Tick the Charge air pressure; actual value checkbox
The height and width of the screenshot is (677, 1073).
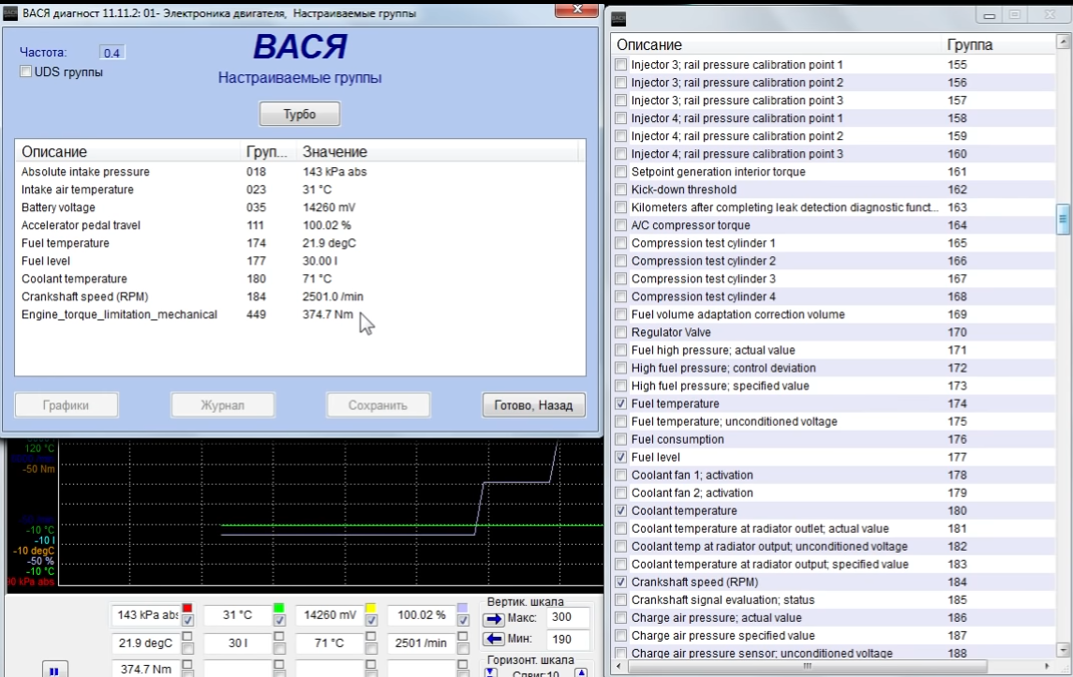621,618
